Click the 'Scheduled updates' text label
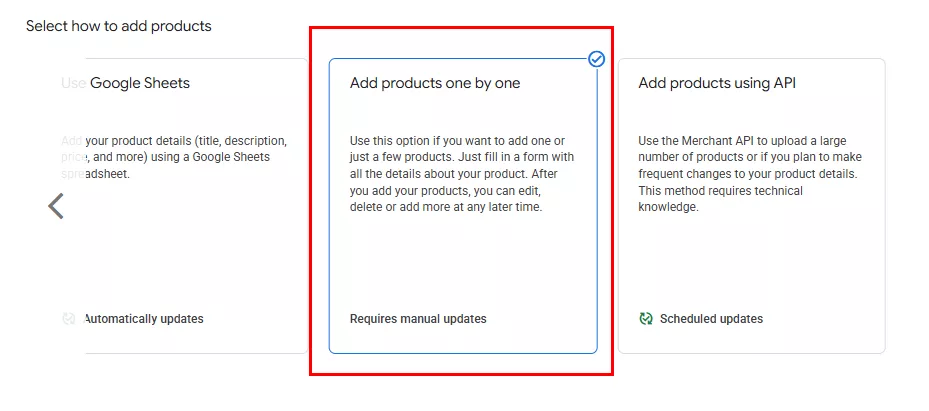This screenshot has height=411, width=929. (x=711, y=319)
